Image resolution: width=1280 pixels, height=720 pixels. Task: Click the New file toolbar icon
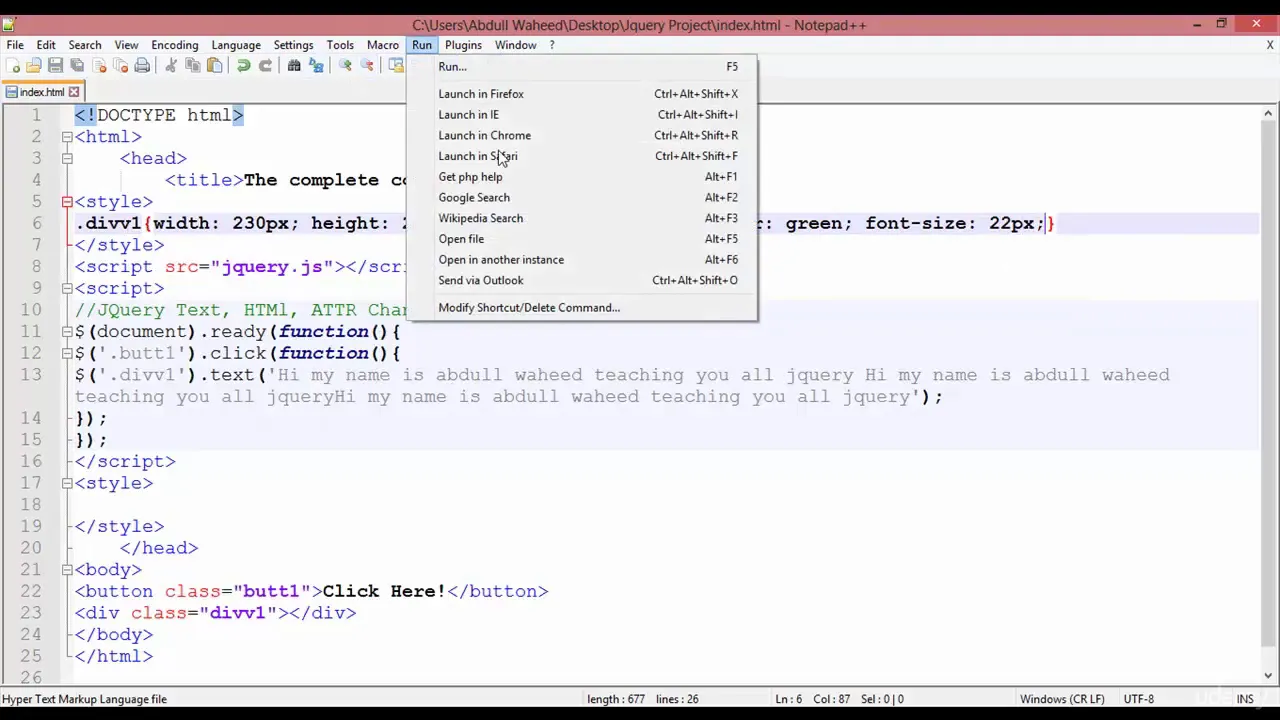[12, 66]
